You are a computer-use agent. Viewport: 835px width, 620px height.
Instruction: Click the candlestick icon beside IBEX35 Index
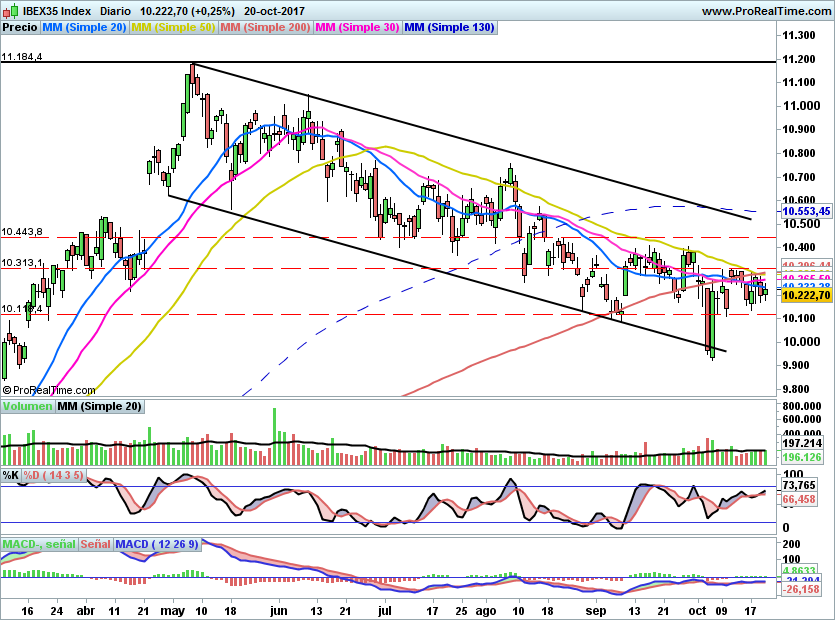click(x=11, y=9)
